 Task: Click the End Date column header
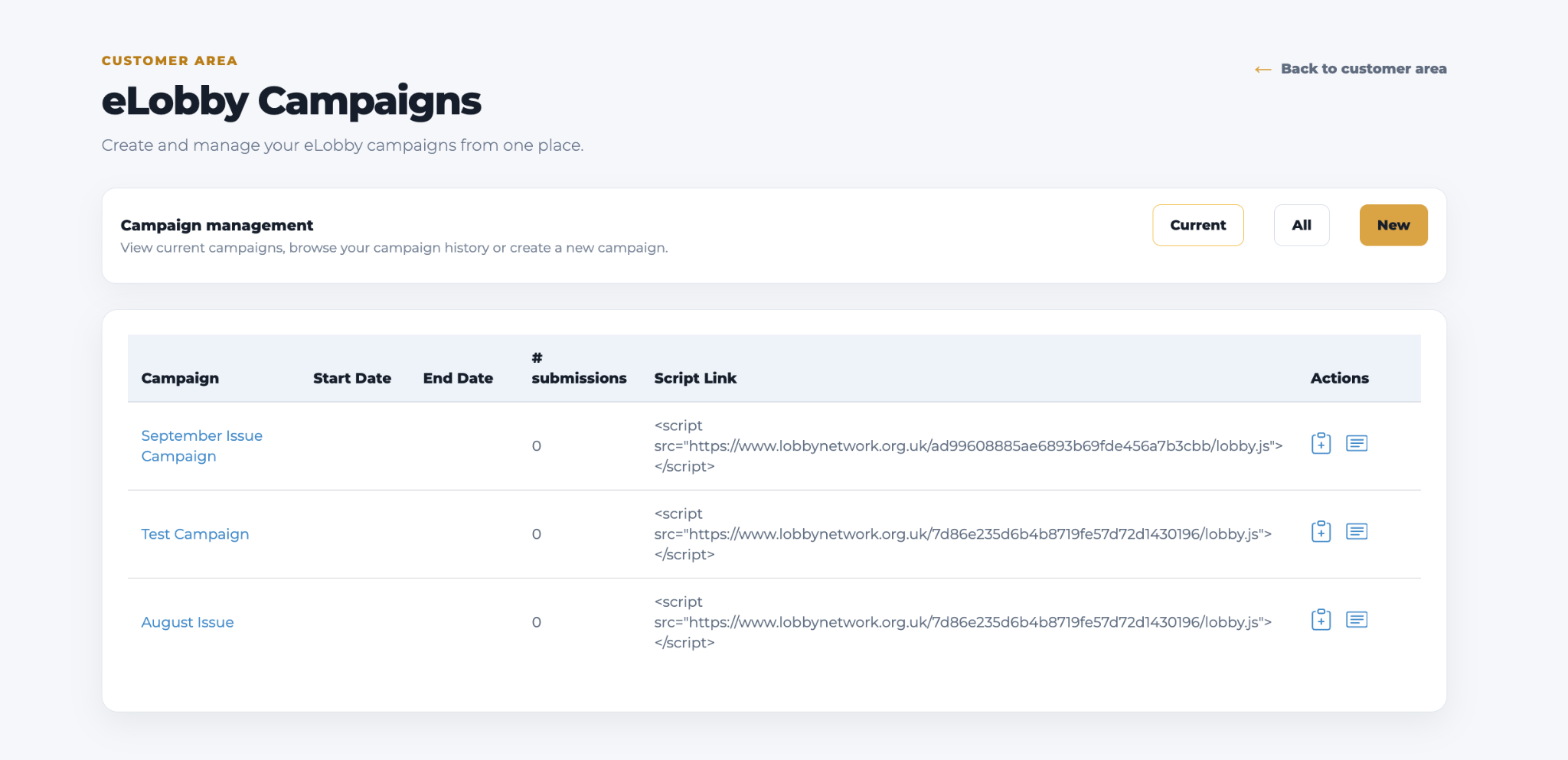pos(458,378)
